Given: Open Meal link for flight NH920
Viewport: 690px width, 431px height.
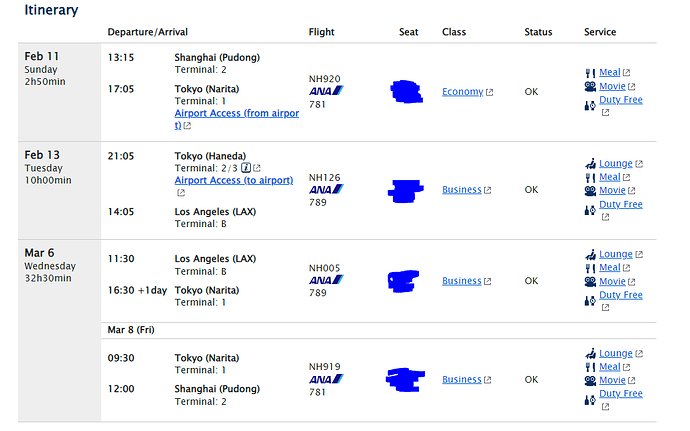Looking at the screenshot, I should coord(609,72).
